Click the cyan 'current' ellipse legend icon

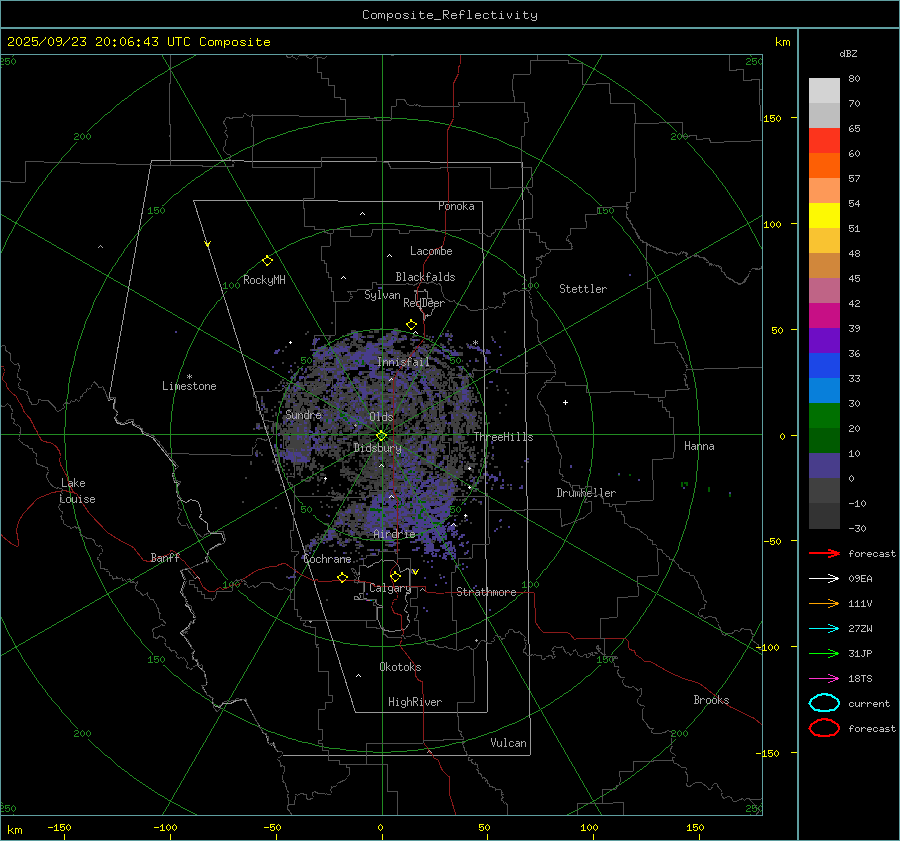coord(824,703)
